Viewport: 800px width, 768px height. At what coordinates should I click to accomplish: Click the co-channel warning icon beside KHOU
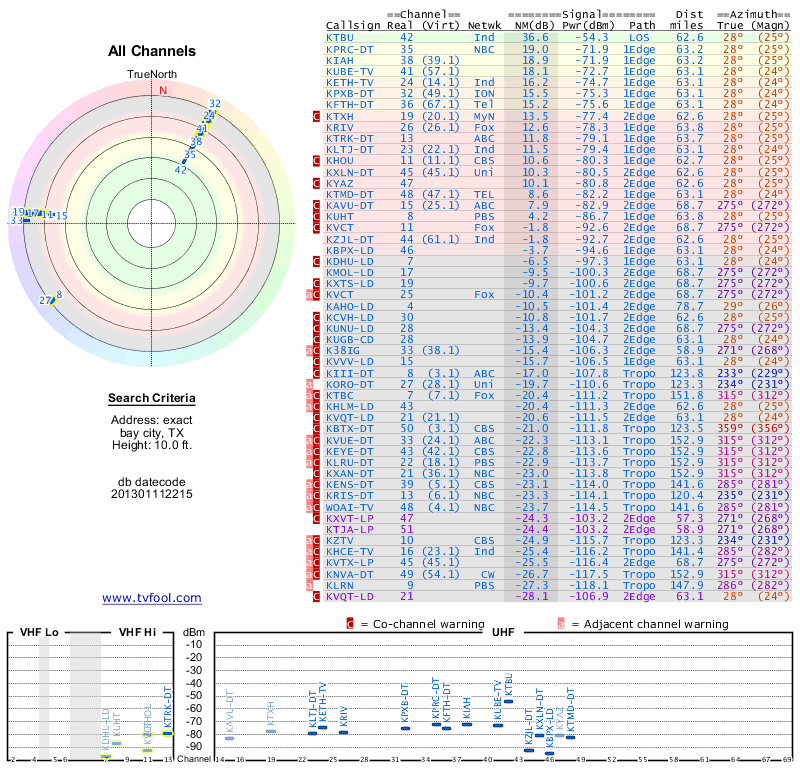click(316, 161)
